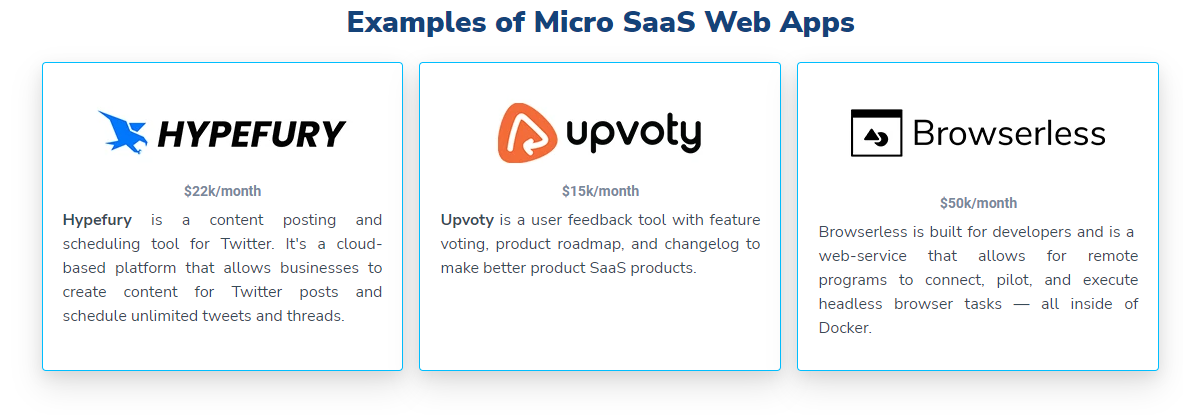Viewport: 1183px width, 415px height.
Task: Click the word Docker in Browserless text
Action: click(844, 327)
